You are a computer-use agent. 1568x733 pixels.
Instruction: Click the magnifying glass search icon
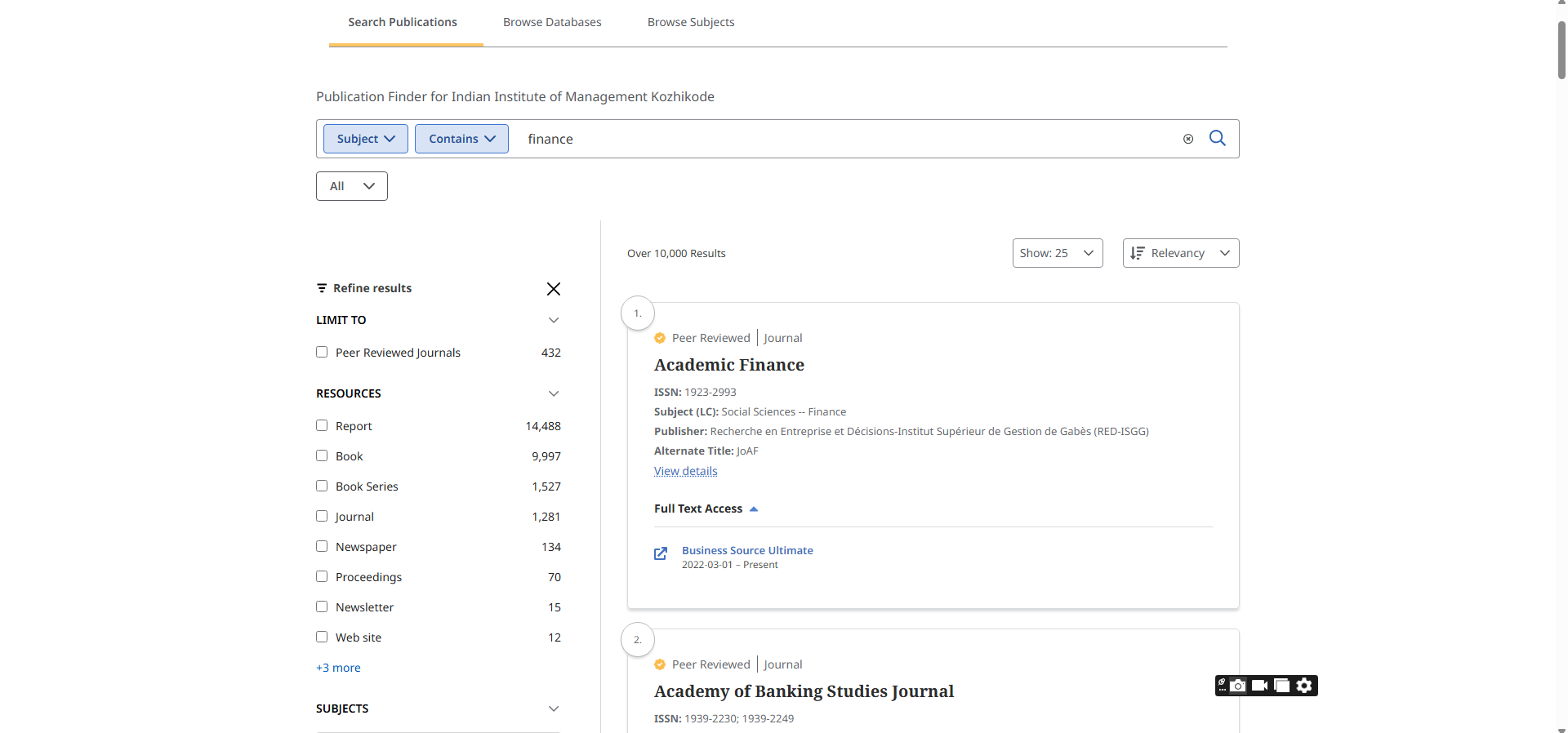point(1217,139)
